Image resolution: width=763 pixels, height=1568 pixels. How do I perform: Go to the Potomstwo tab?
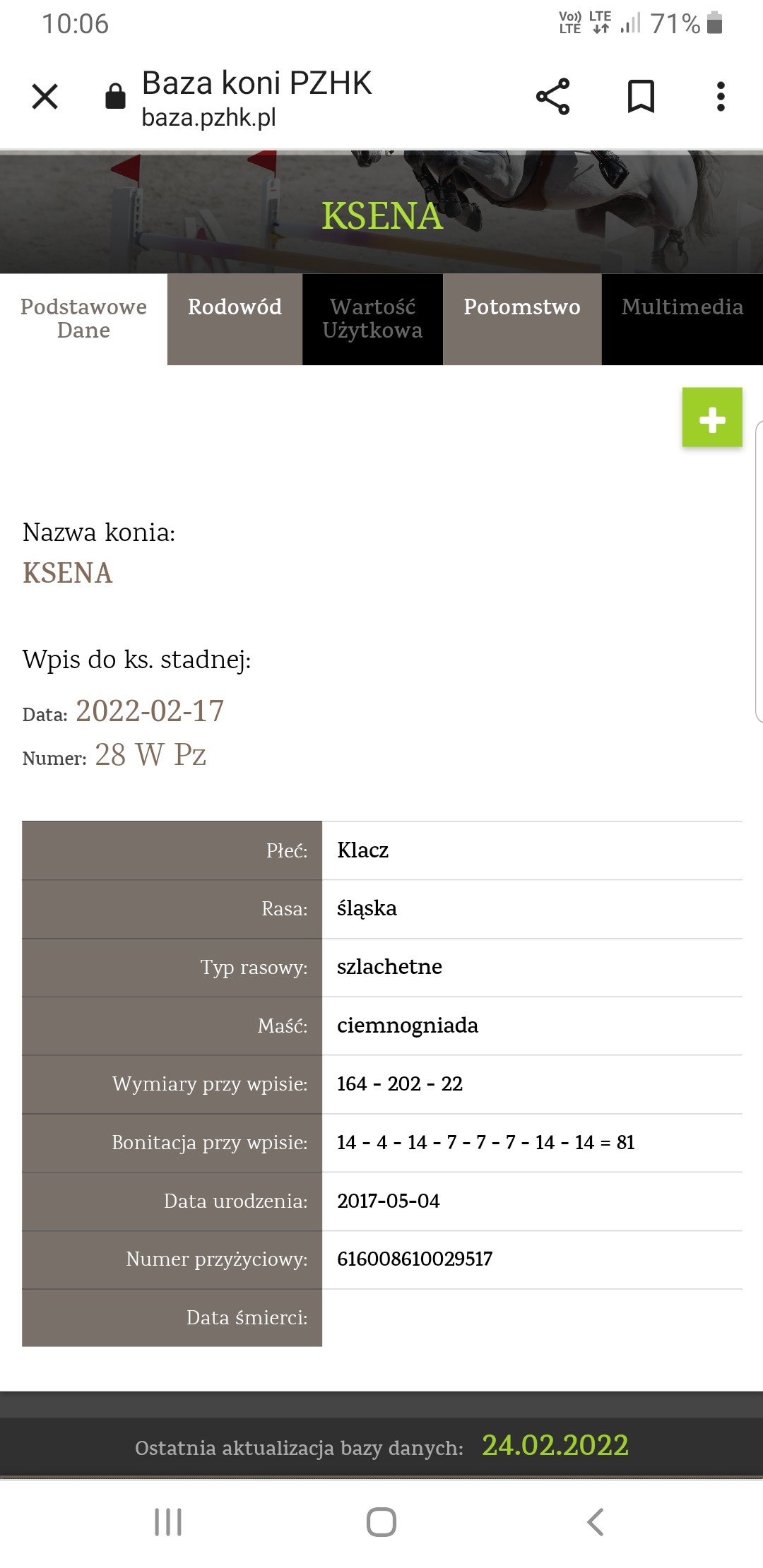pos(522,307)
